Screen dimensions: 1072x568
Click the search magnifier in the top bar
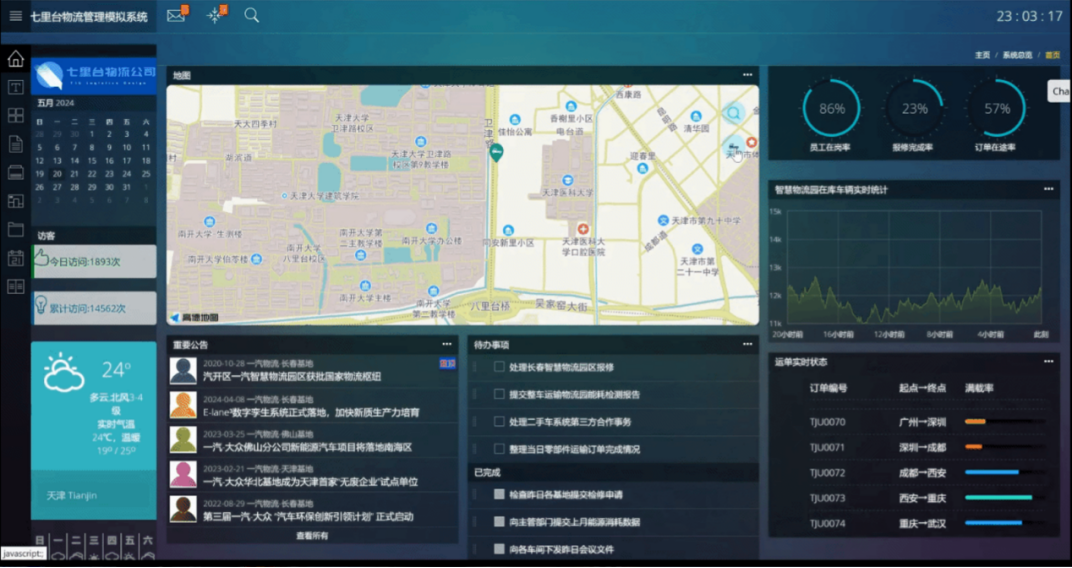[x=251, y=16]
